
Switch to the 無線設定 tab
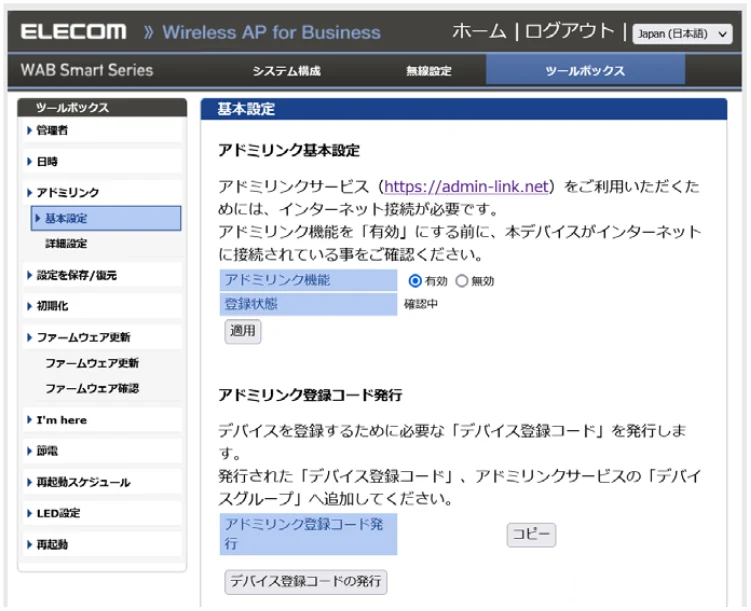pyautogui.click(x=429, y=71)
